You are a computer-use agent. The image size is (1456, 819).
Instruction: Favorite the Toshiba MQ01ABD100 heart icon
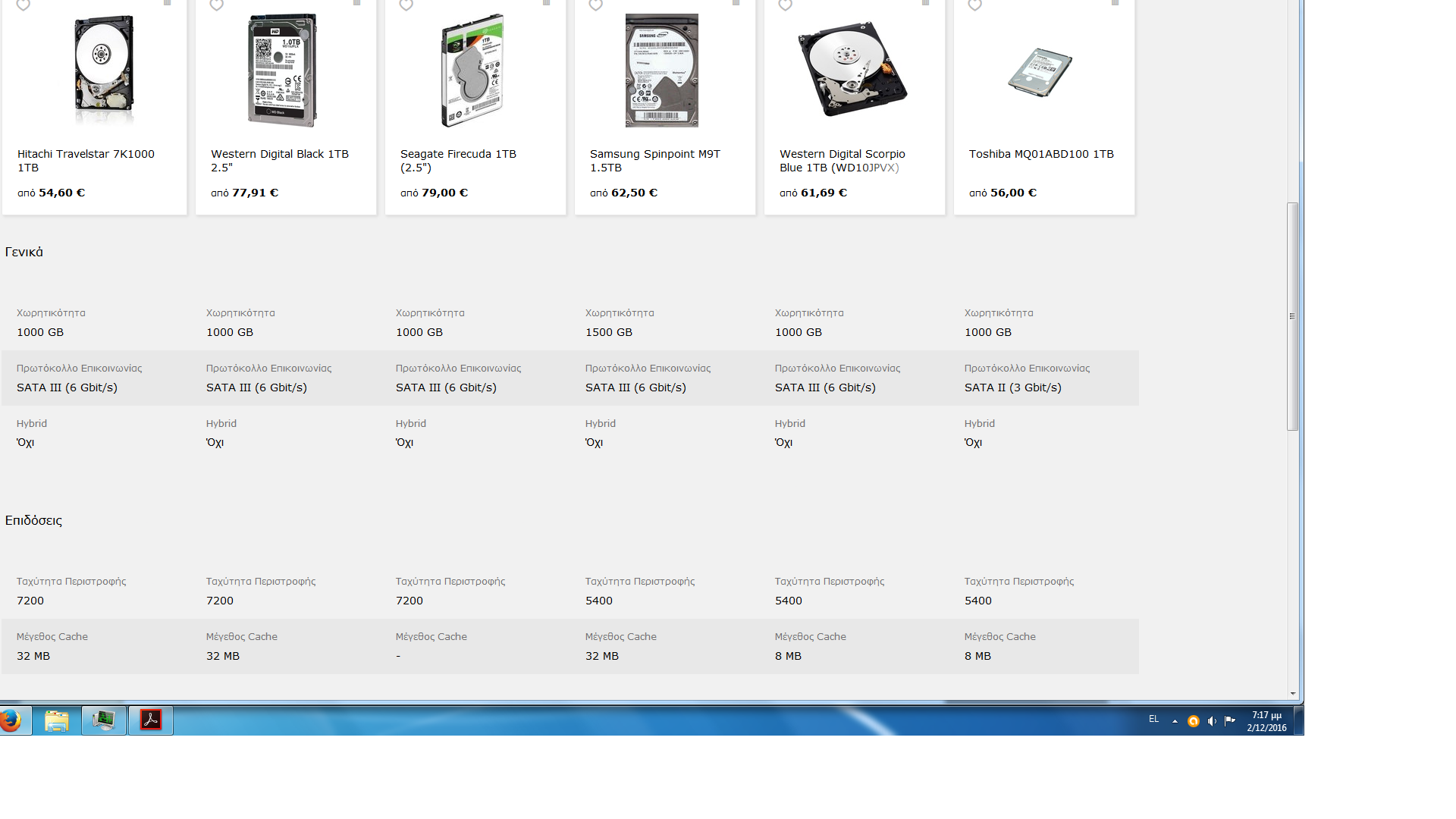975,5
